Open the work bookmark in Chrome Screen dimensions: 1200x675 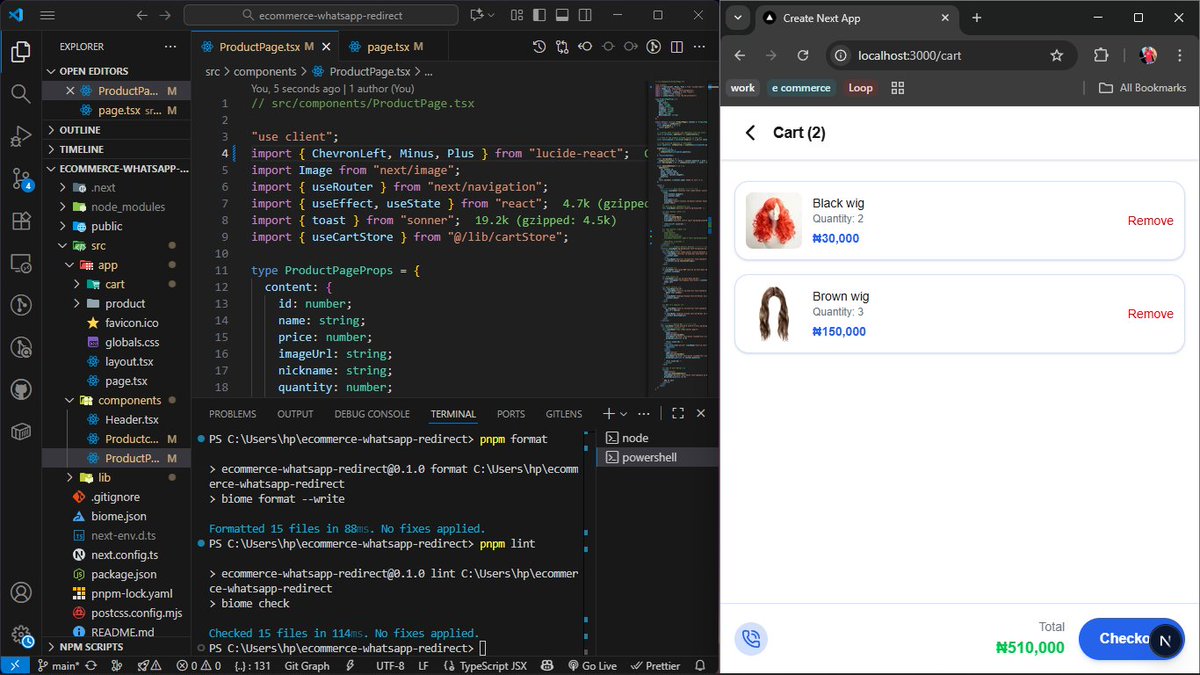pos(743,88)
